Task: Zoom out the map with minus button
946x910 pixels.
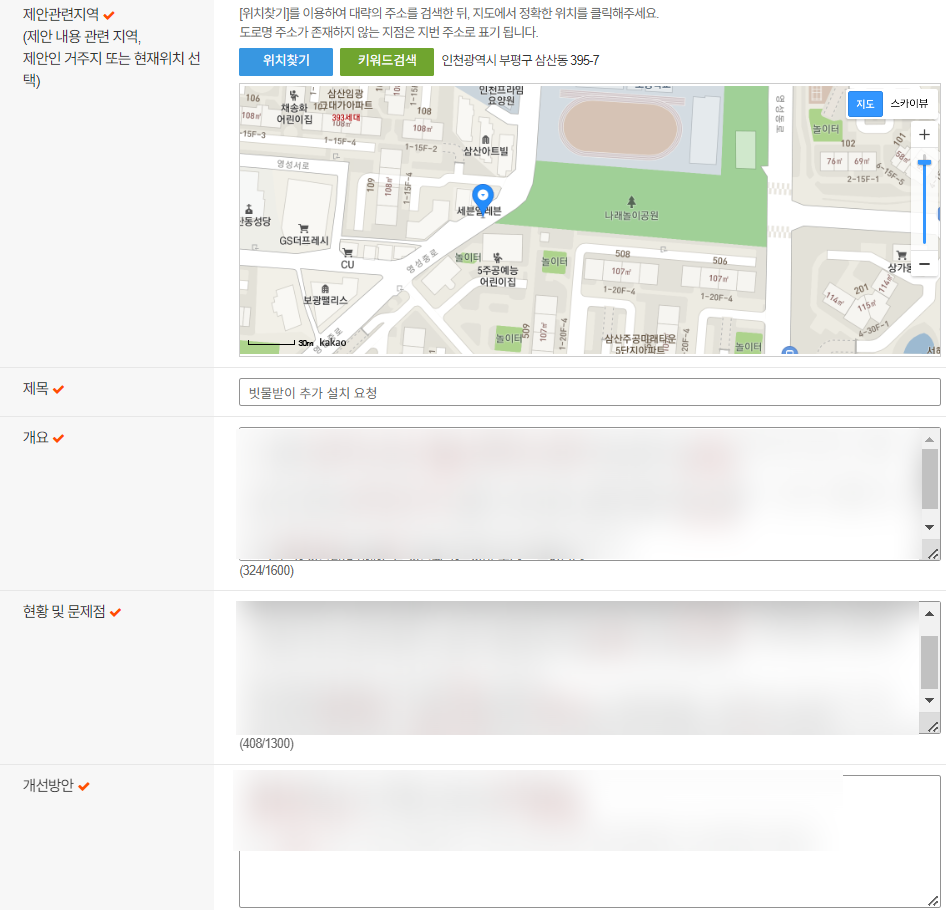Action: [924, 264]
